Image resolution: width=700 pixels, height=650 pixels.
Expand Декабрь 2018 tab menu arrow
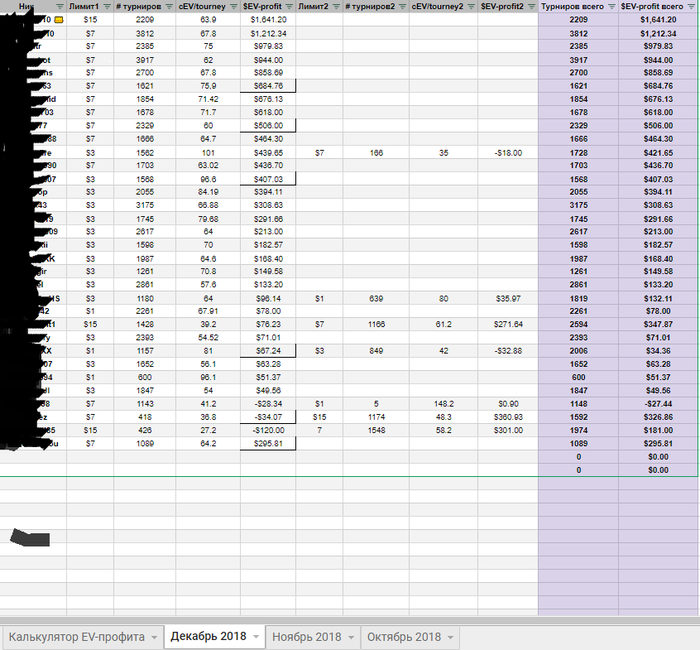click(x=256, y=637)
